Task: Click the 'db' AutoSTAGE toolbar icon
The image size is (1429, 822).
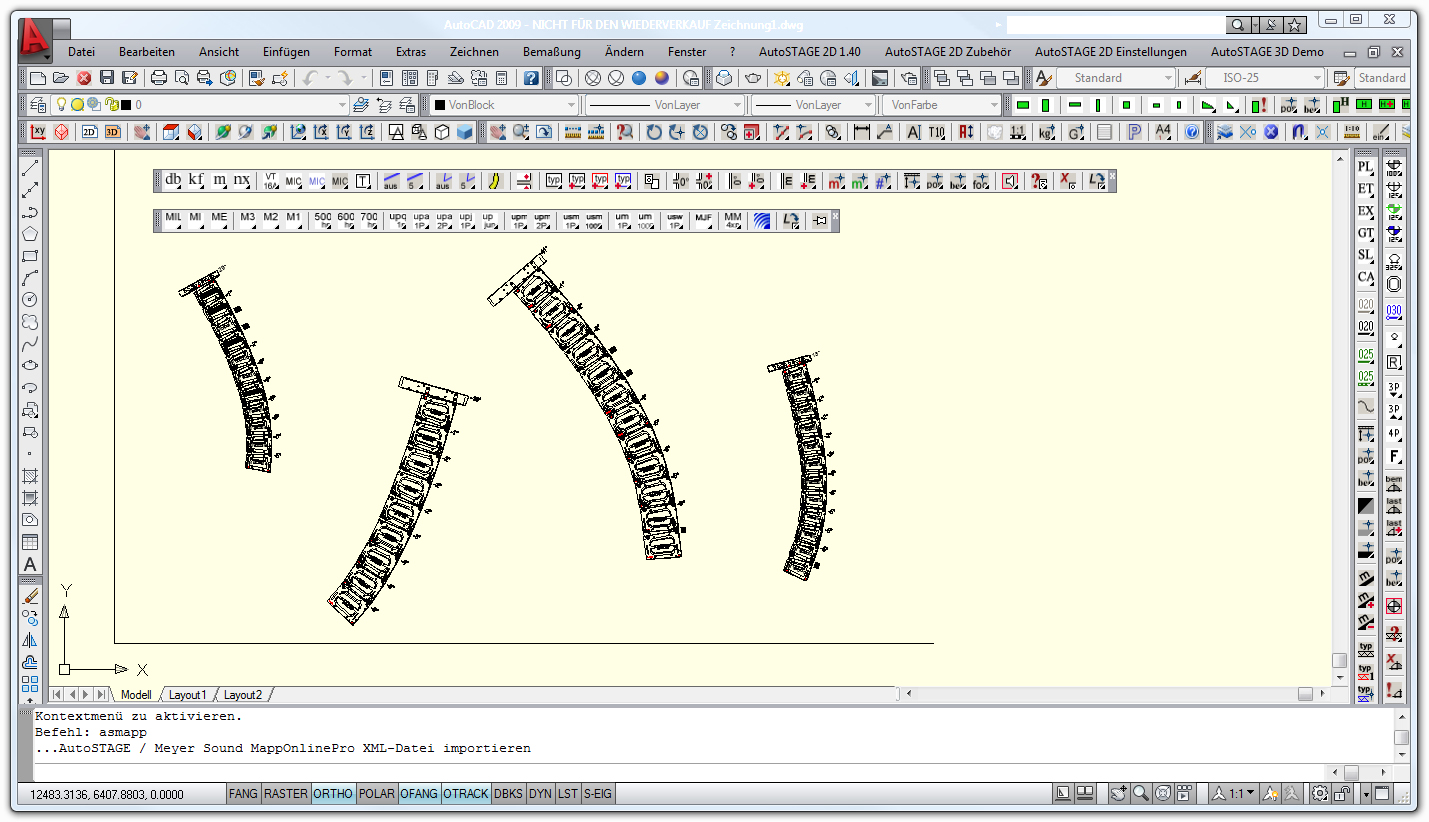Action: [174, 181]
